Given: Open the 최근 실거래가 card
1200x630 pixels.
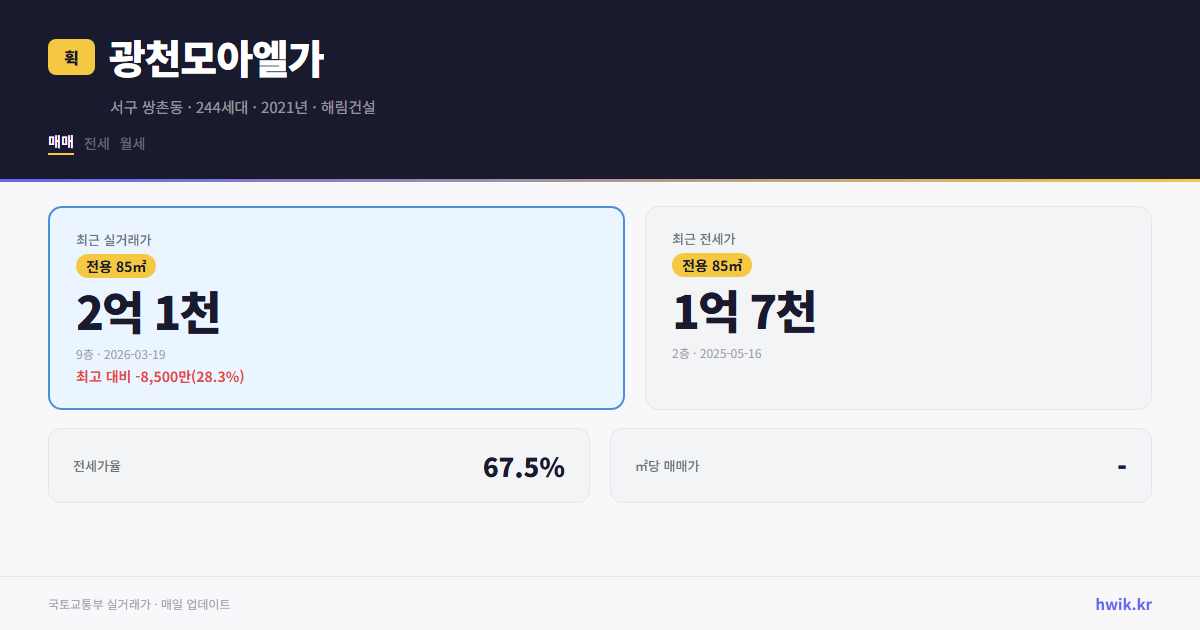Looking at the screenshot, I should (x=335, y=307).
